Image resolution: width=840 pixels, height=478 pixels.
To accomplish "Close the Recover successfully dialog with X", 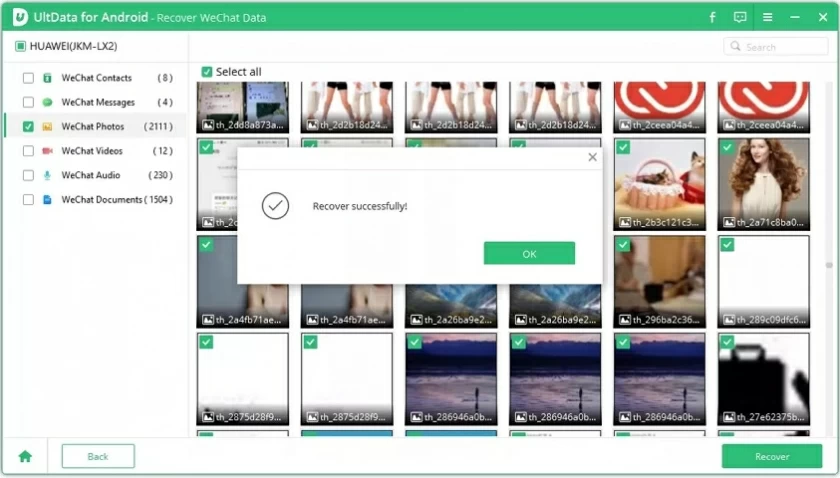I will click(592, 157).
